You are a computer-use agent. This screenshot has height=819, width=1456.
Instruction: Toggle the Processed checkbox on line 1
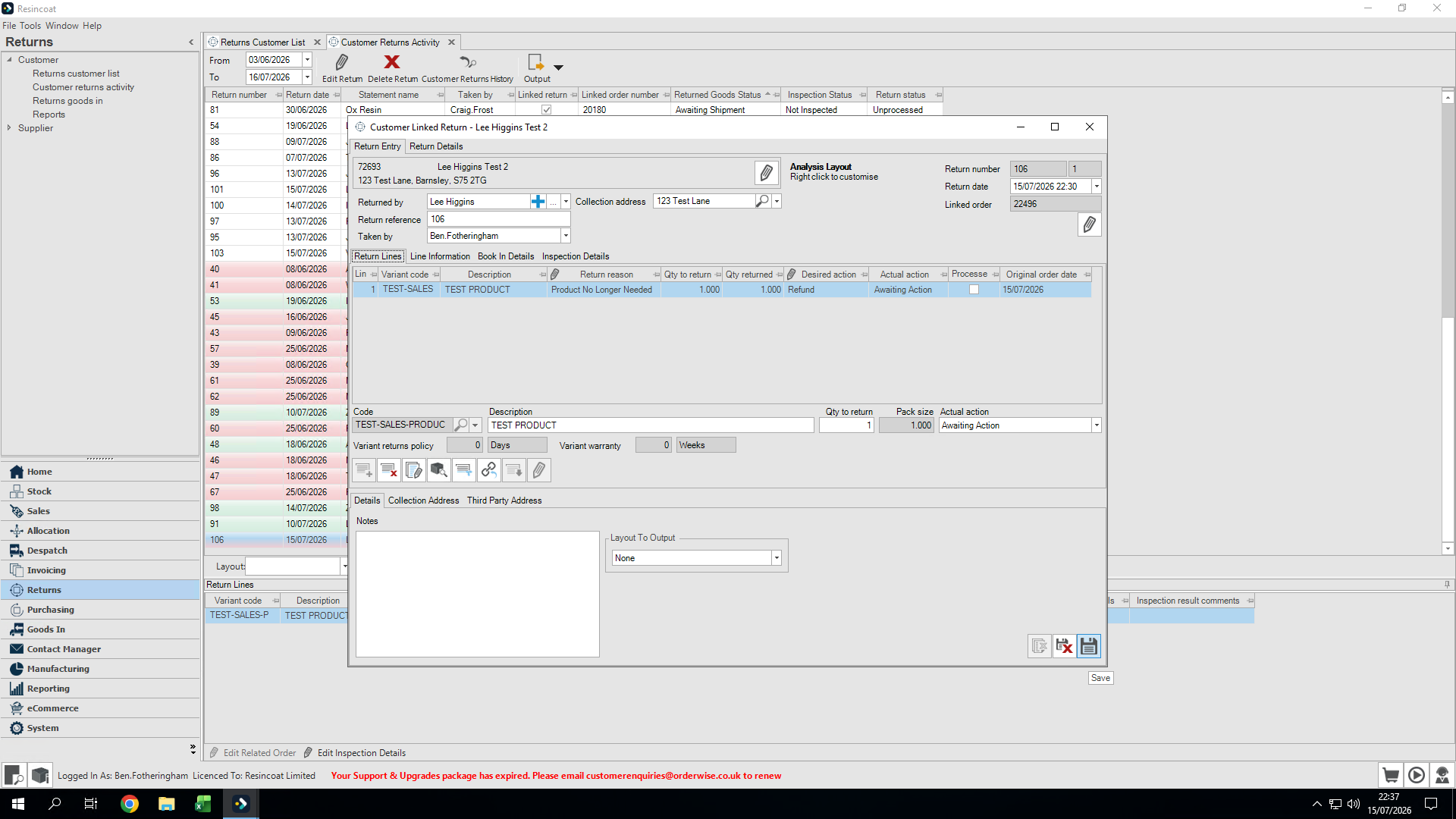click(x=974, y=290)
